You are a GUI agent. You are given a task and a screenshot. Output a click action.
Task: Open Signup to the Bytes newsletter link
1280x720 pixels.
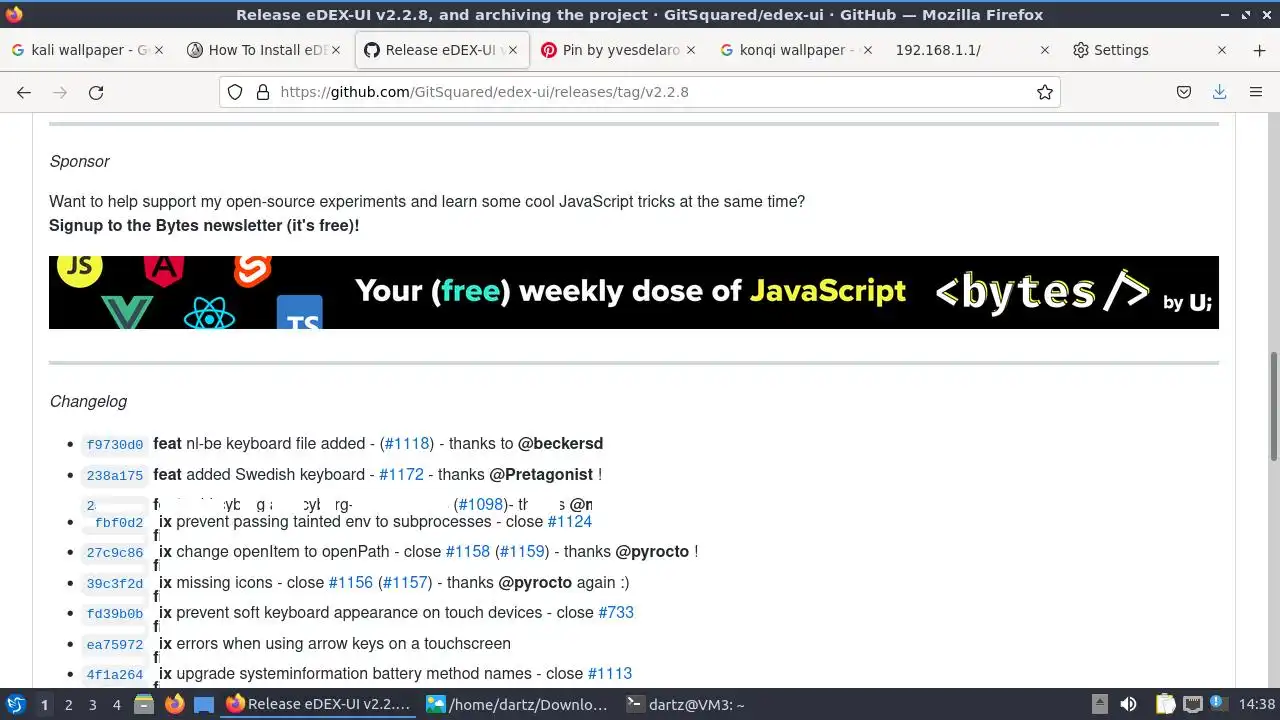point(204,225)
